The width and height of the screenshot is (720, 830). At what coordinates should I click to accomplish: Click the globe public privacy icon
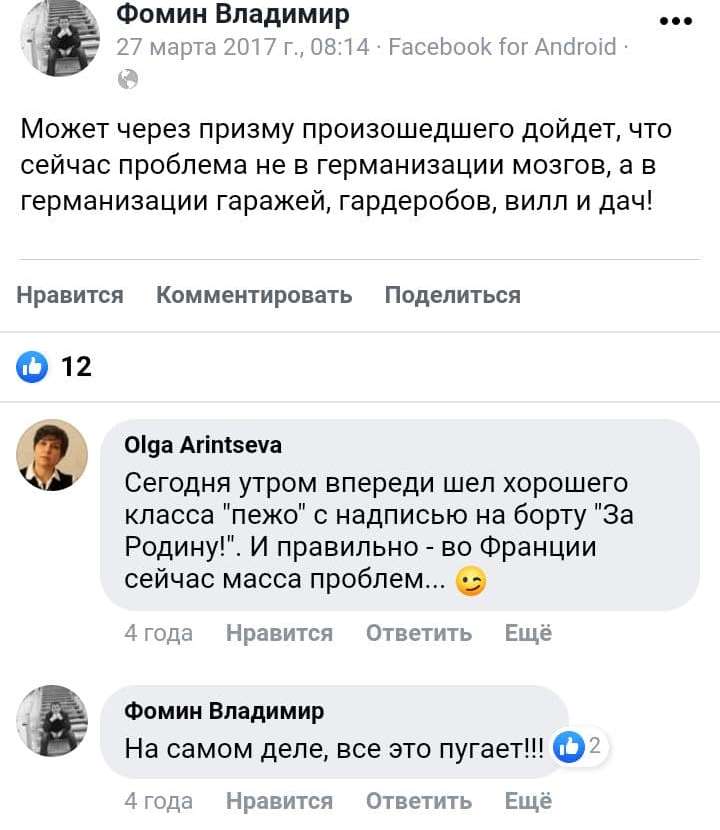pyautogui.click(x=128, y=80)
